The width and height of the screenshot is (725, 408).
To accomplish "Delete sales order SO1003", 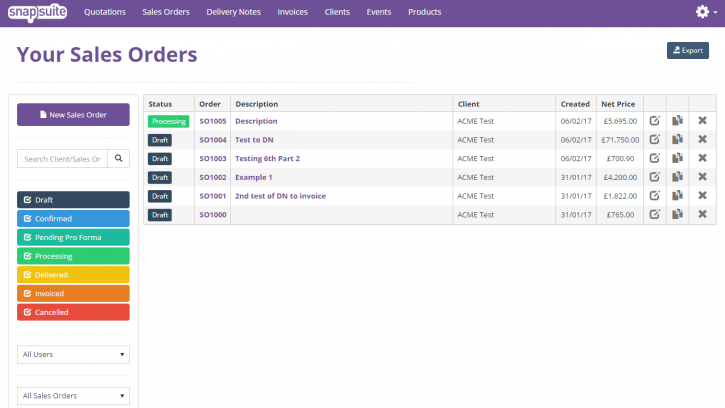I will 702,158.
